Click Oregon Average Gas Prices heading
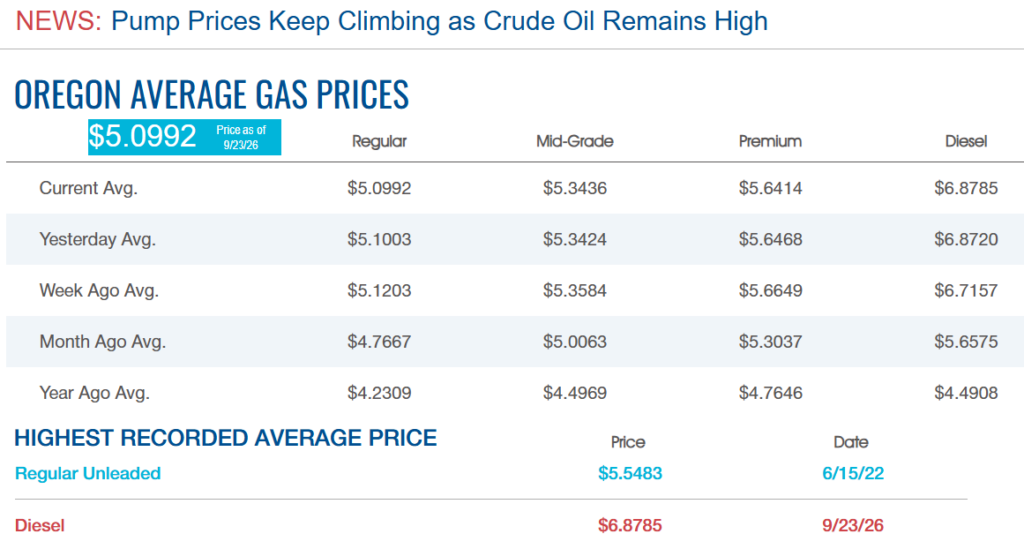1024x549 pixels. pos(212,94)
